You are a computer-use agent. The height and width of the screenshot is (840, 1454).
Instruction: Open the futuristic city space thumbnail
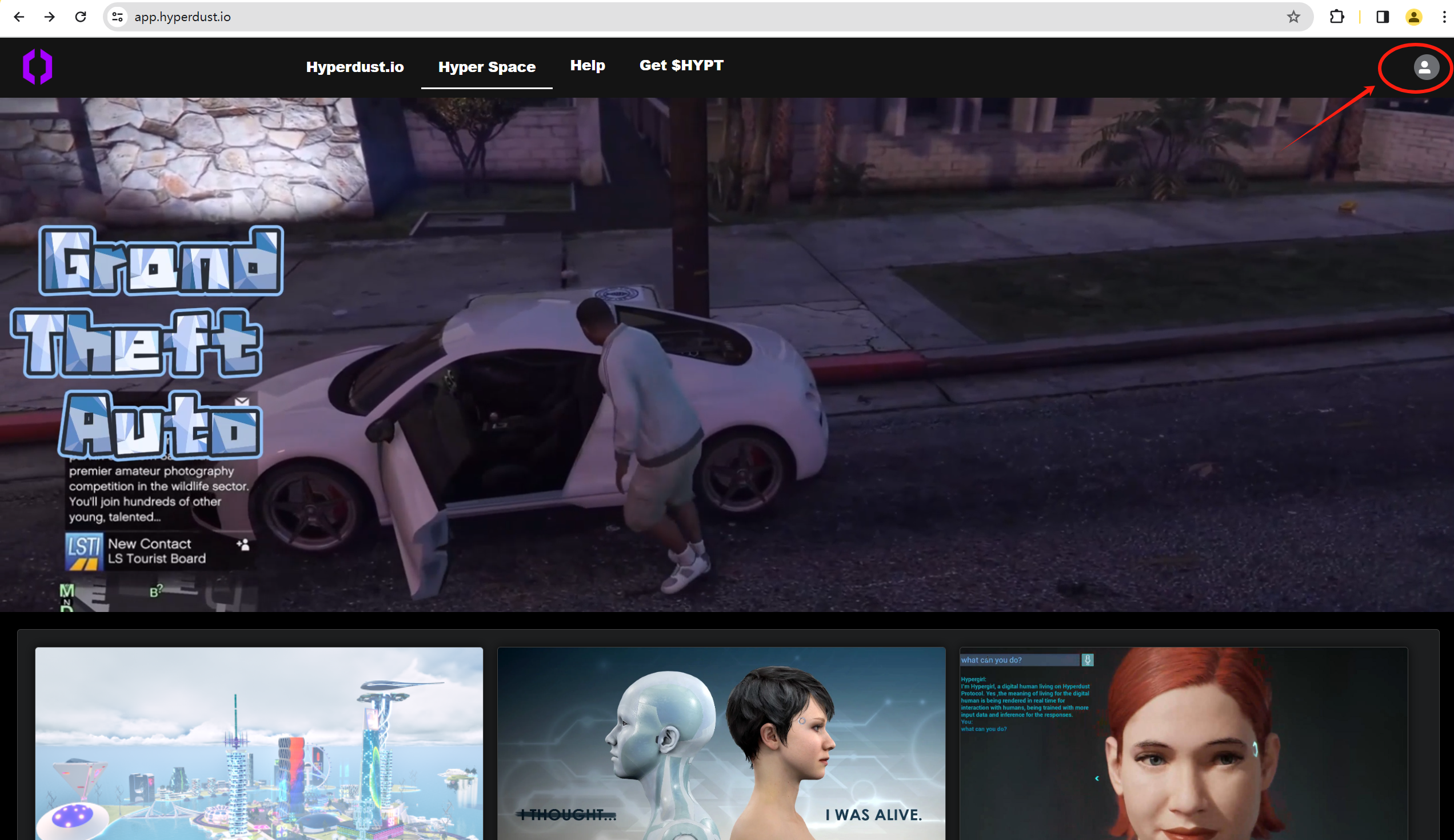[258, 743]
